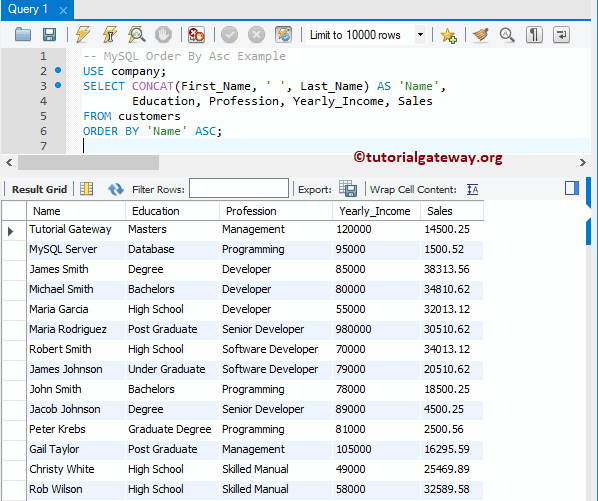The height and width of the screenshot is (501, 598).
Task: Select the Rob Wilson name cell
Action: tap(76, 489)
